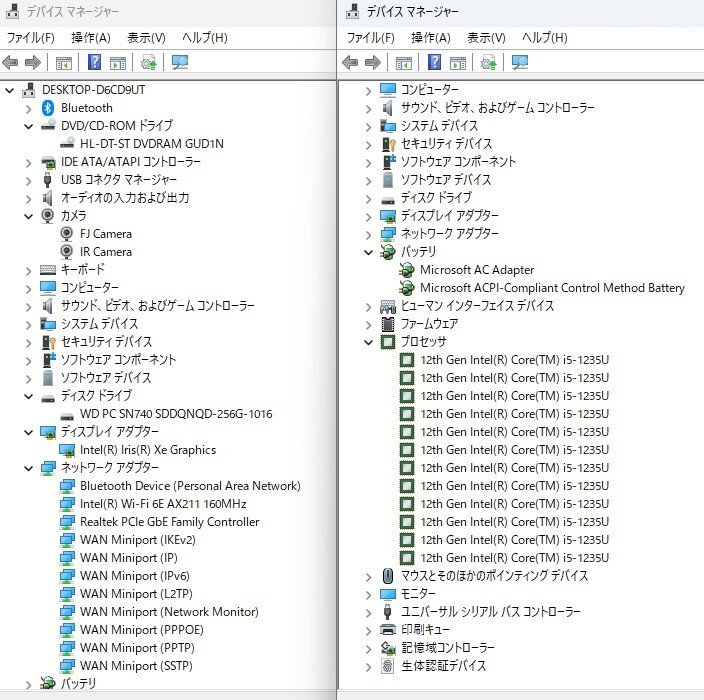Open ファイル(F) menu in right window

370,37
